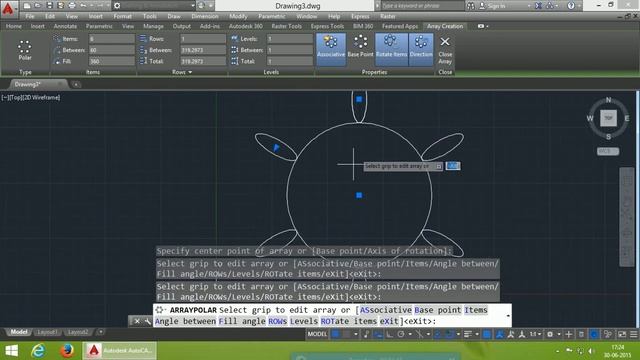This screenshot has width=640, height=360.
Task: Click the Rows count input field
Action: 203,39
